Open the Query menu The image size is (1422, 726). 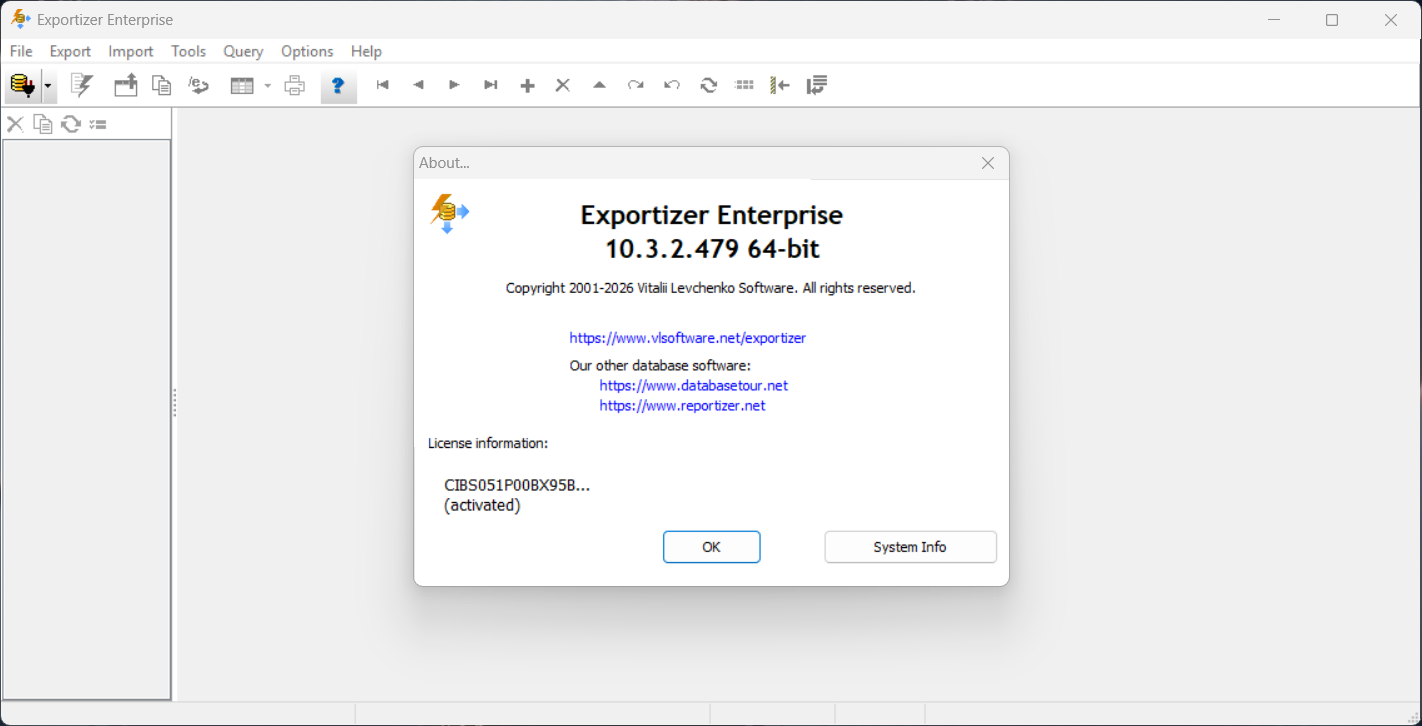click(x=243, y=51)
